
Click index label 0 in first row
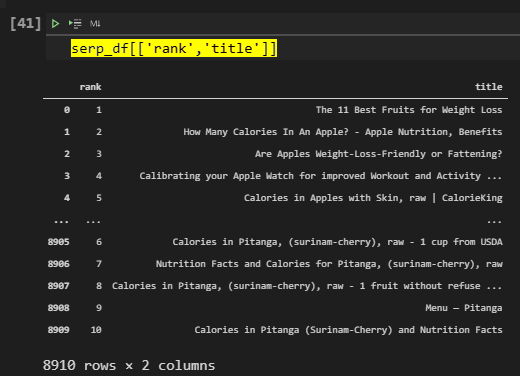67,110
